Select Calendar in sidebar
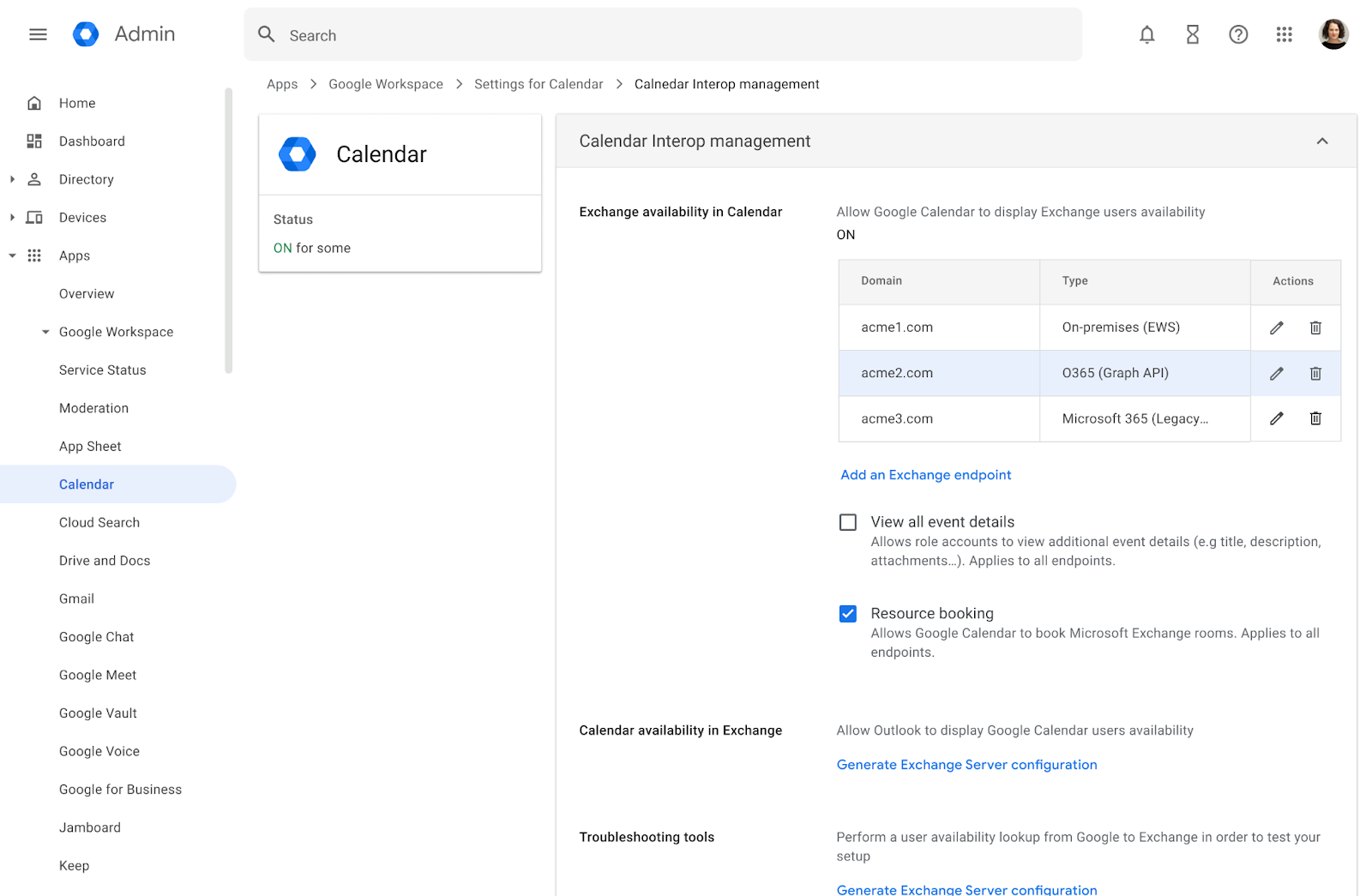Image resolution: width=1372 pixels, height=896 pixels. click(117, 484)
